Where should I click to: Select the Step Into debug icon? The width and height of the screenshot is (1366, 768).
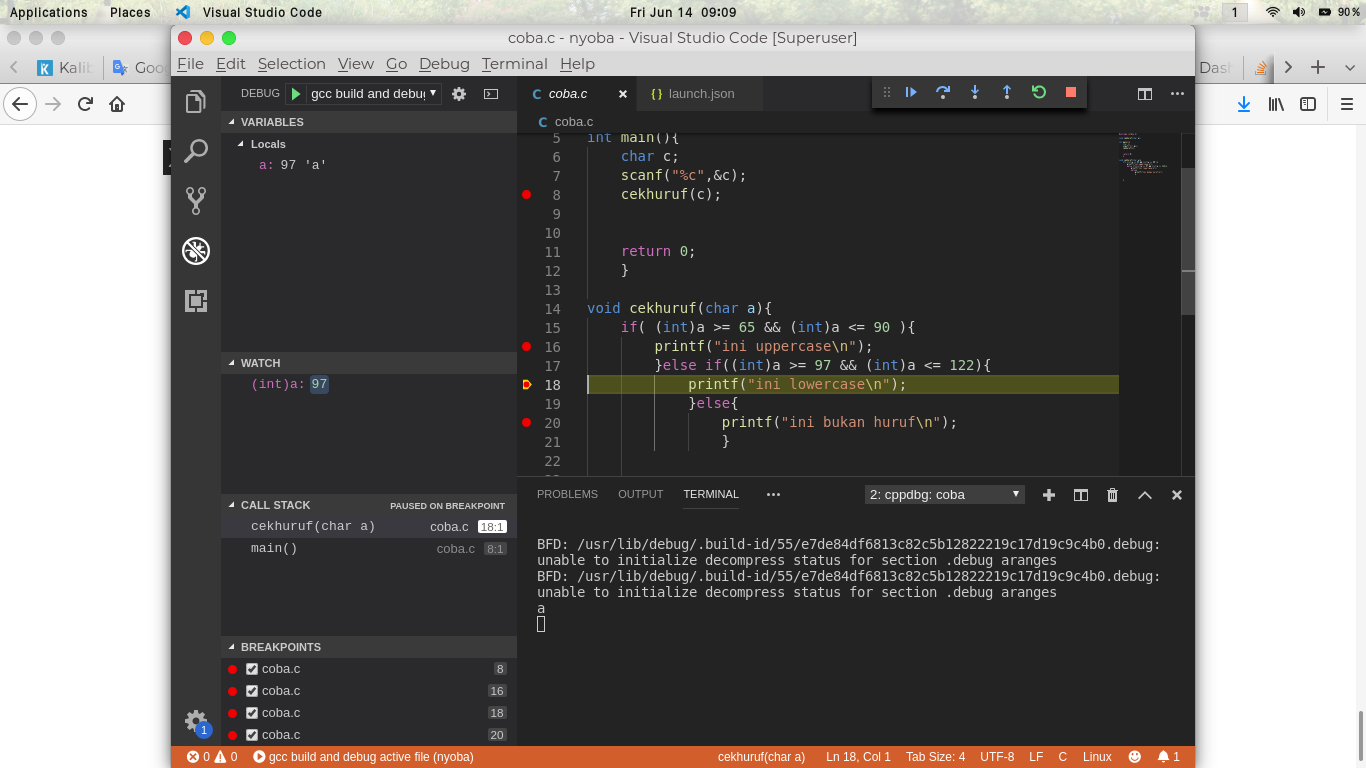tap(975, 92)
